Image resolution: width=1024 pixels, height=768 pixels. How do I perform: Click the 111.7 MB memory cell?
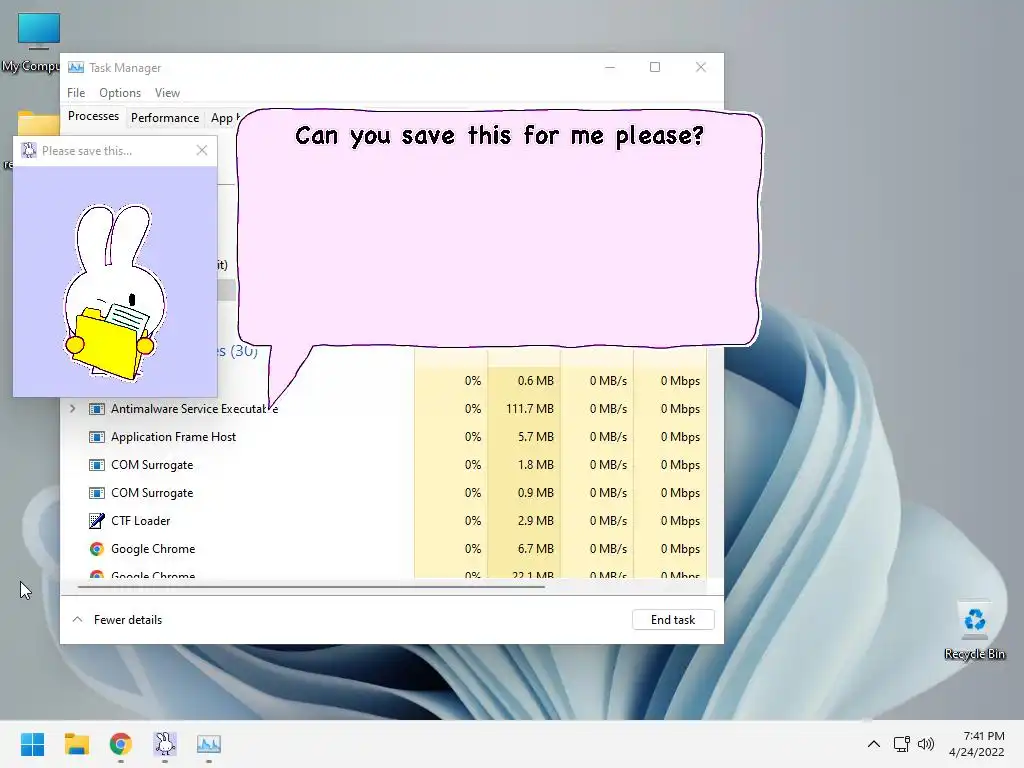(524, 409)
